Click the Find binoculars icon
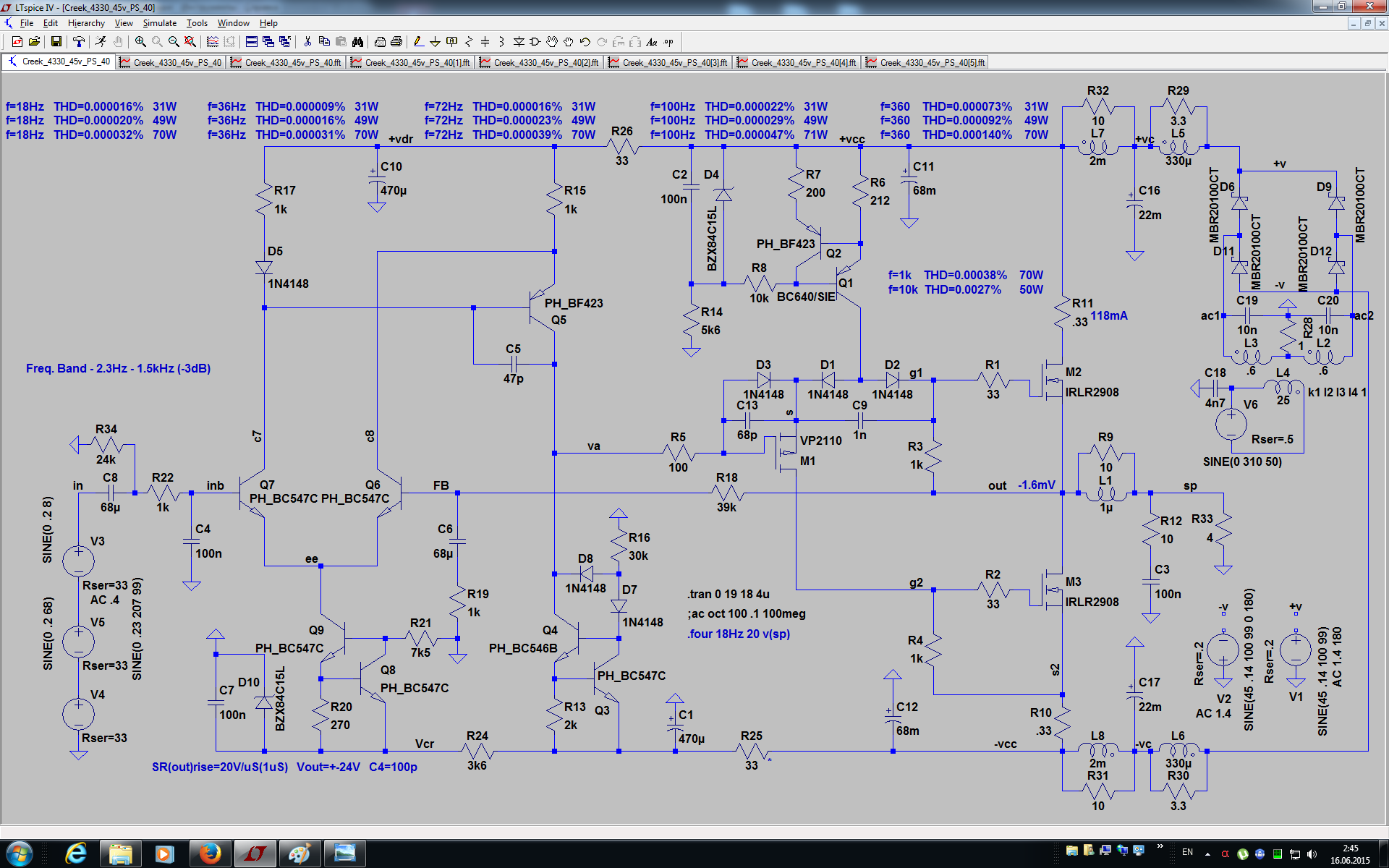 click(357, 42)
